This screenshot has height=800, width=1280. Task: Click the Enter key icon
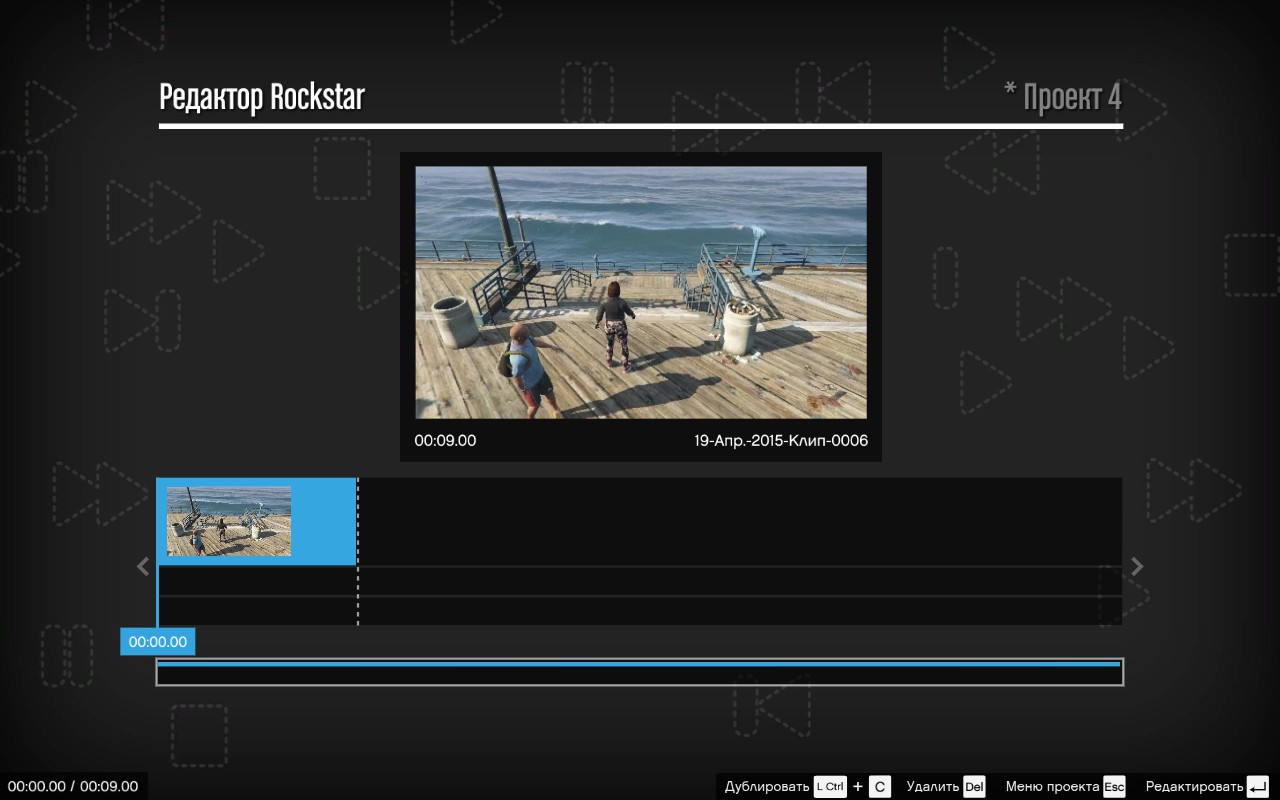(1258, 787)
